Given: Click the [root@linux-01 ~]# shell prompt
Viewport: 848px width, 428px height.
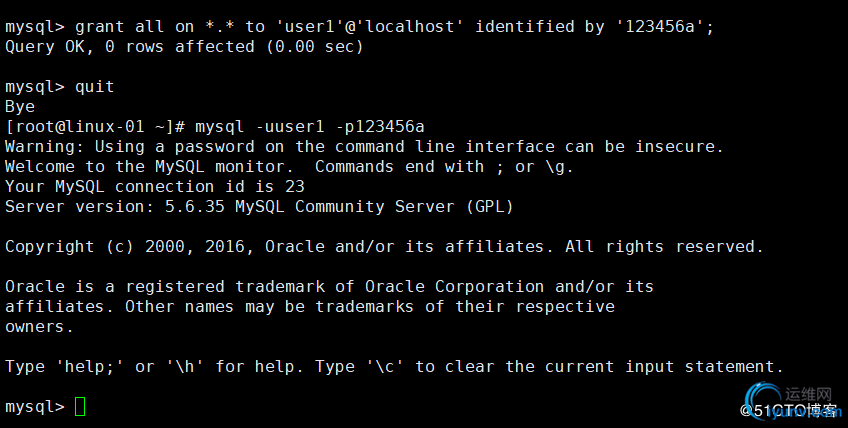Looking at the screenshot, I should click(x=95, y=126).
